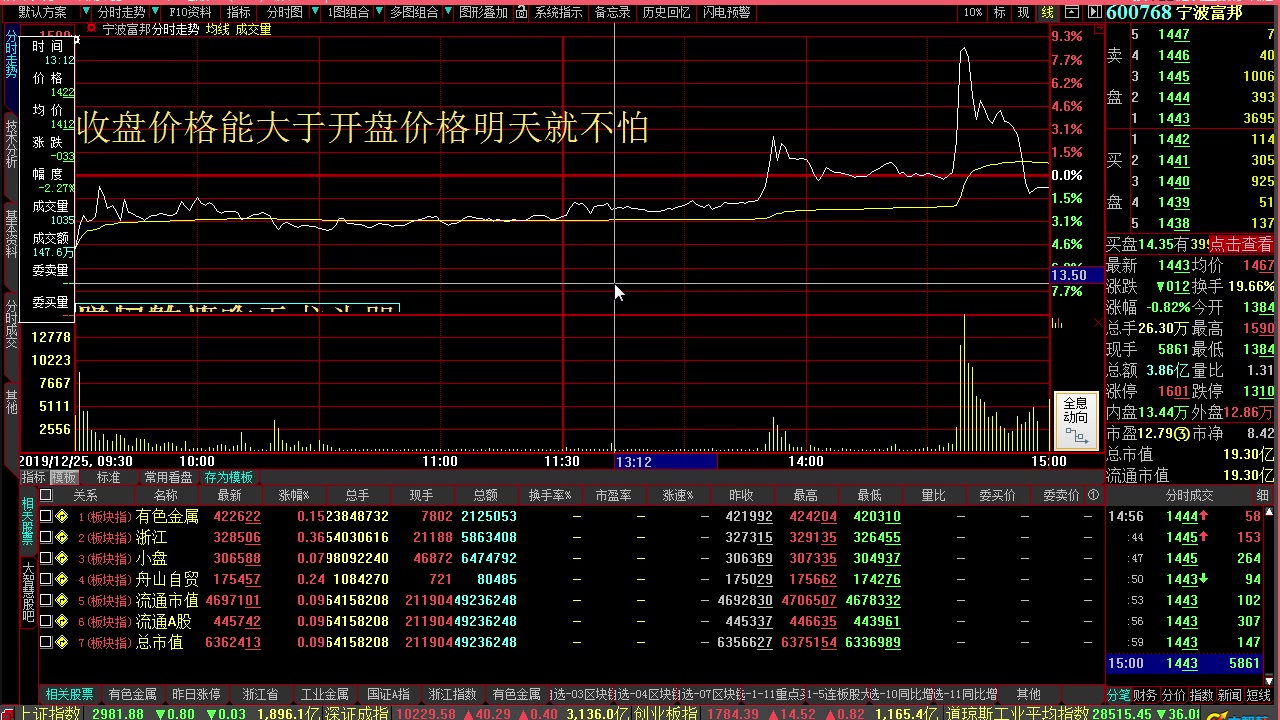Viewport: 1280px width, 720px height.
Task: Switch to the 基本资料 side tab
Action: coord(11,232)
